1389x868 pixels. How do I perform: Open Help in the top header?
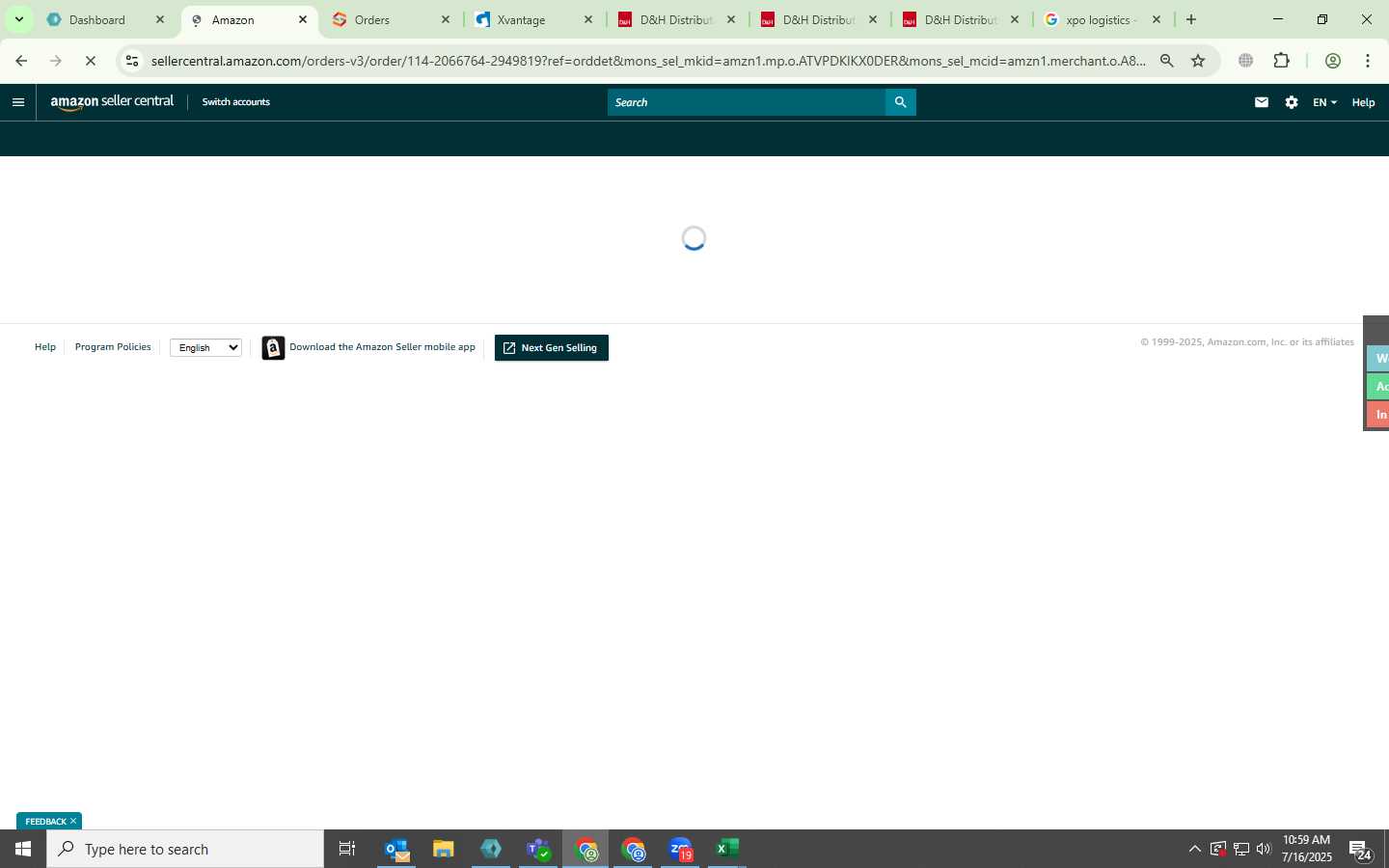pos(1363,102)
